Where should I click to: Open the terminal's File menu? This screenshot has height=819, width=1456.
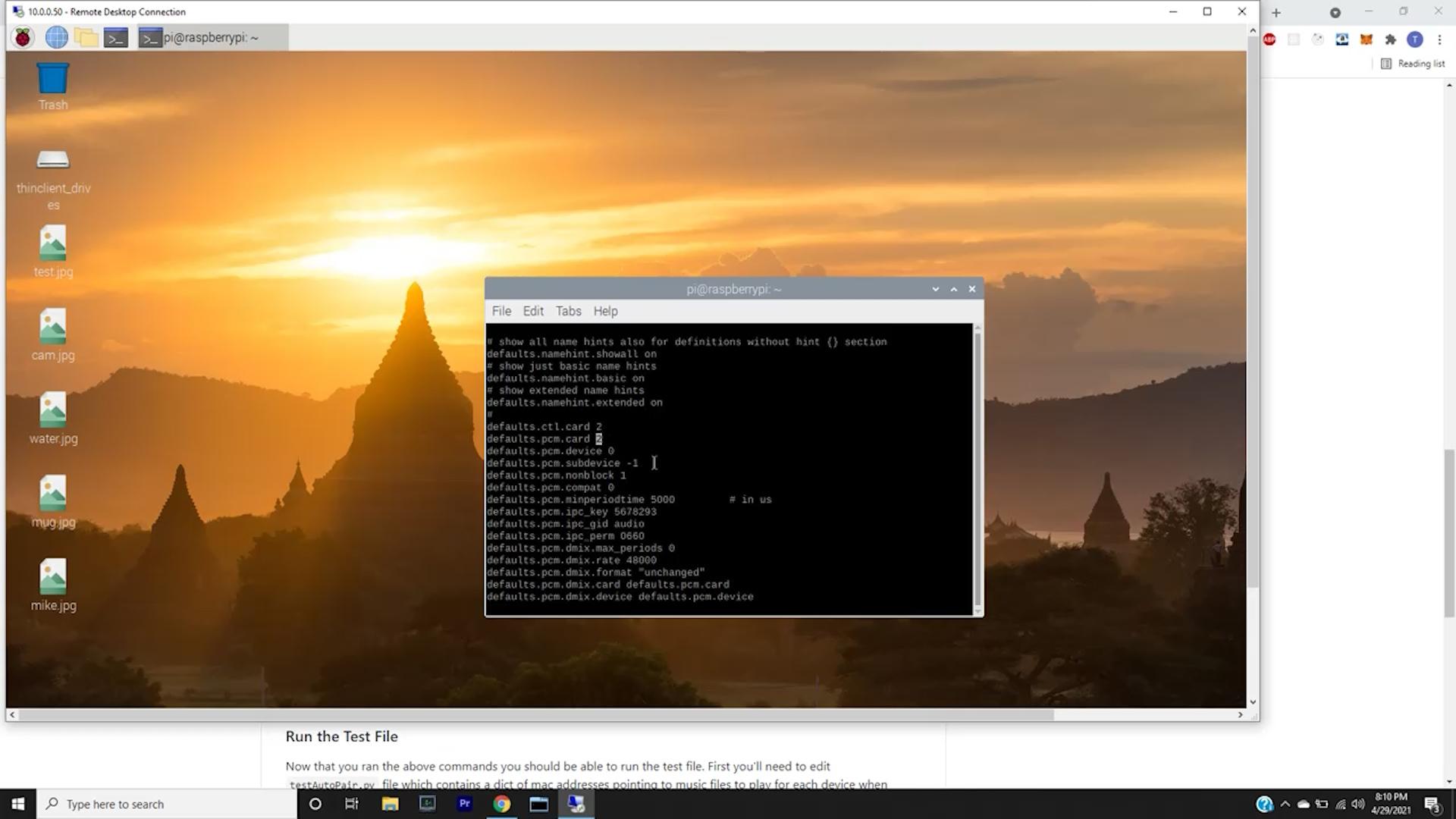click(x=501, y=311)
